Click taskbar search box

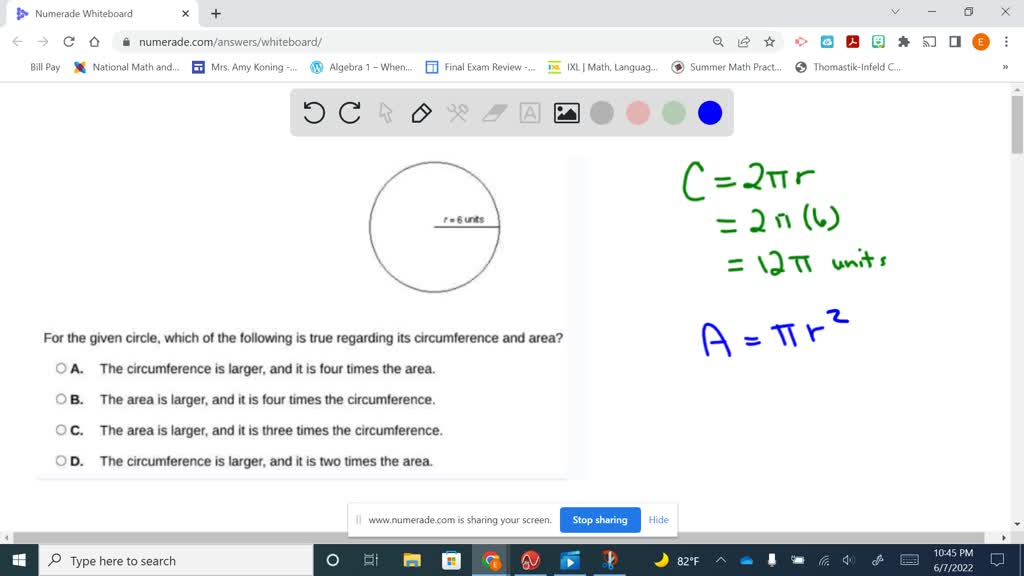pos(176,560)
